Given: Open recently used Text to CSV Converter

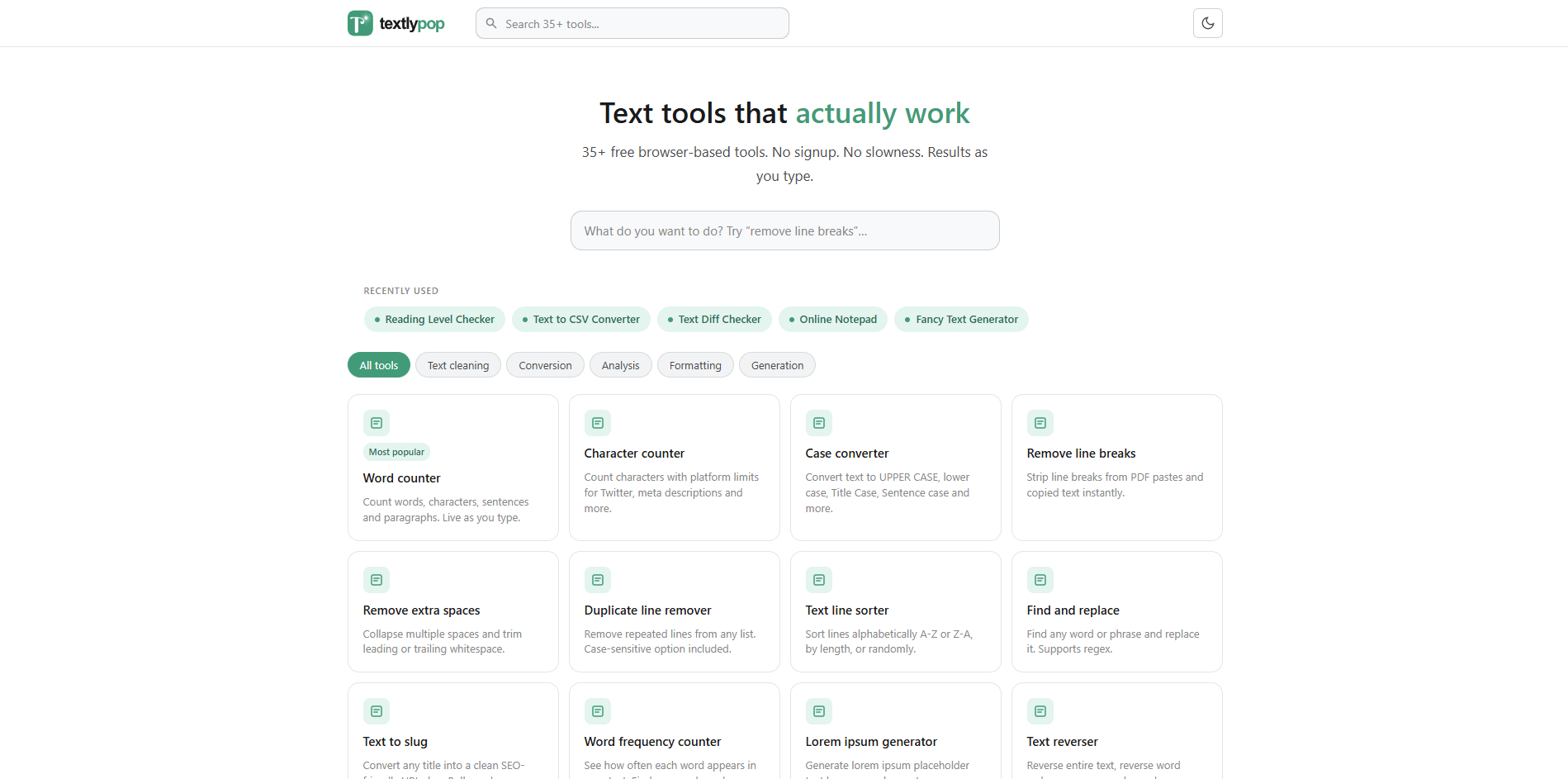Looking at the screenshot, I should (581, 320).
